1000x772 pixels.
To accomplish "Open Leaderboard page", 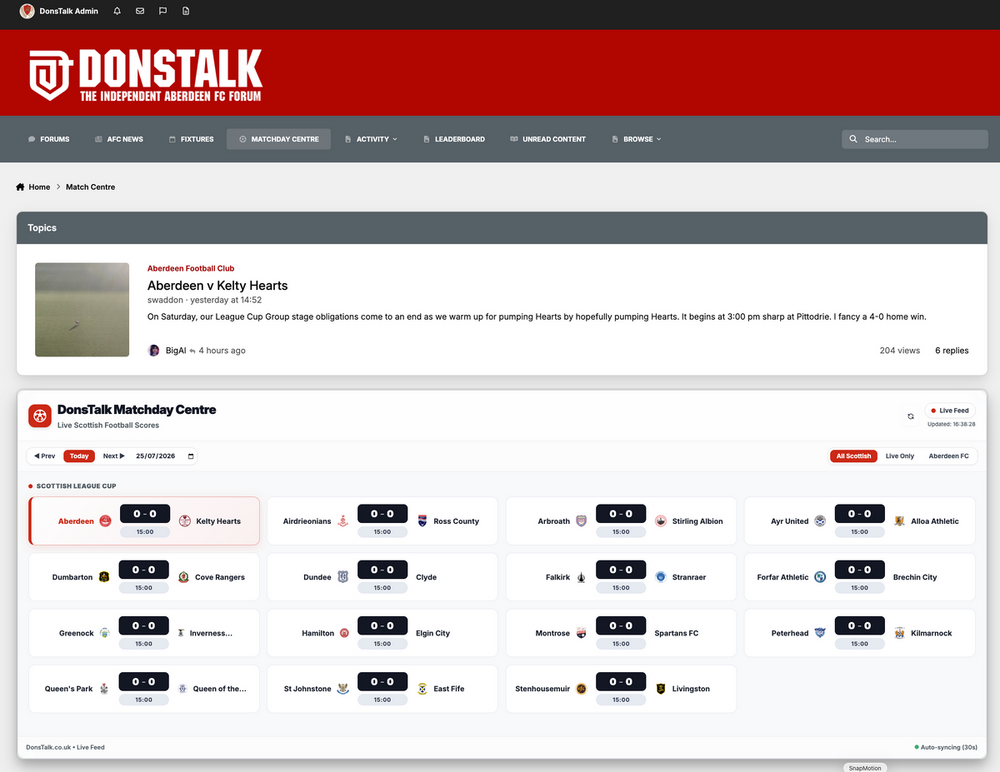I will pyautogui.click(x=454, y=139).
